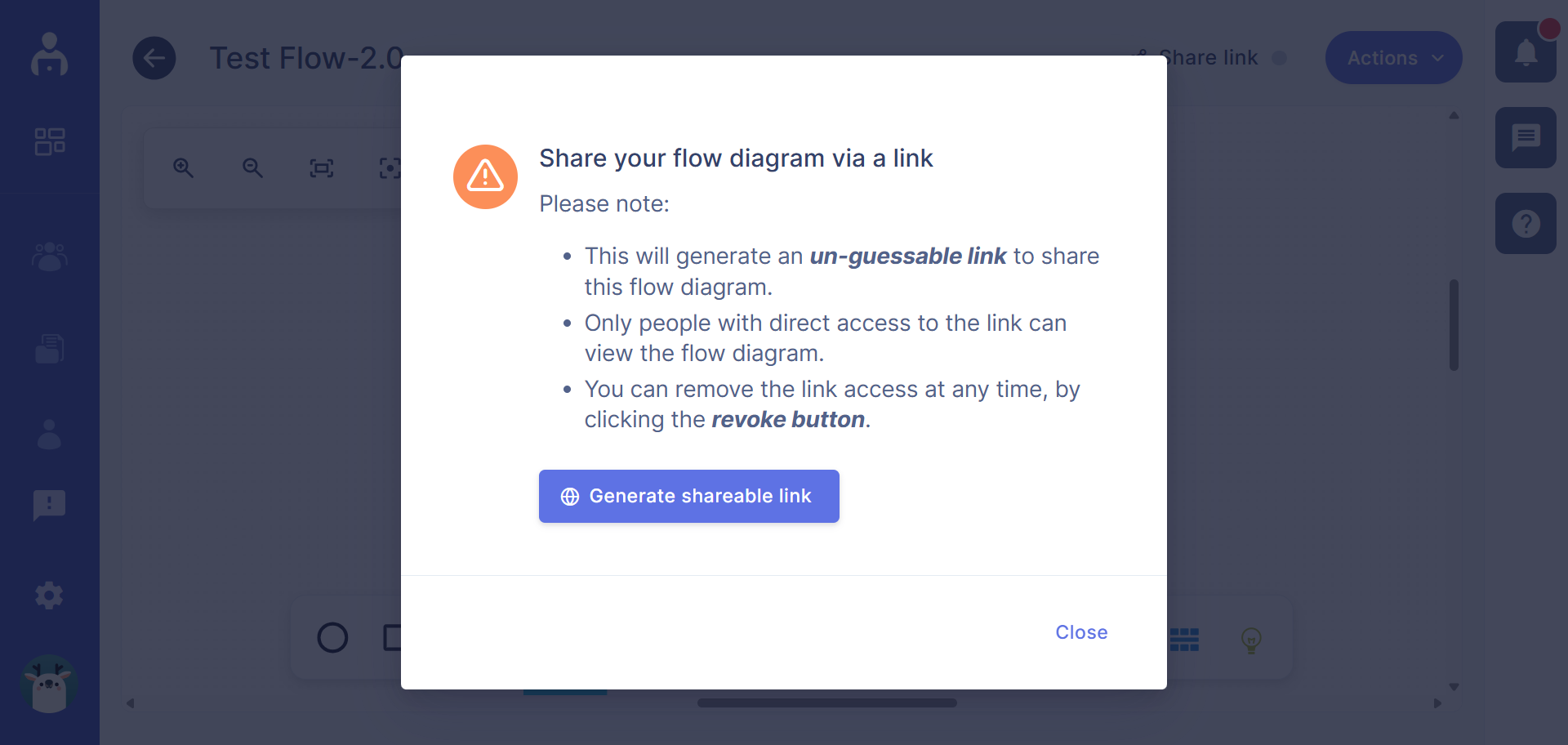Click the mascot avatar at sidebar bottom
This screenshot has width=1568, height=745.
[x=49, y=685]
